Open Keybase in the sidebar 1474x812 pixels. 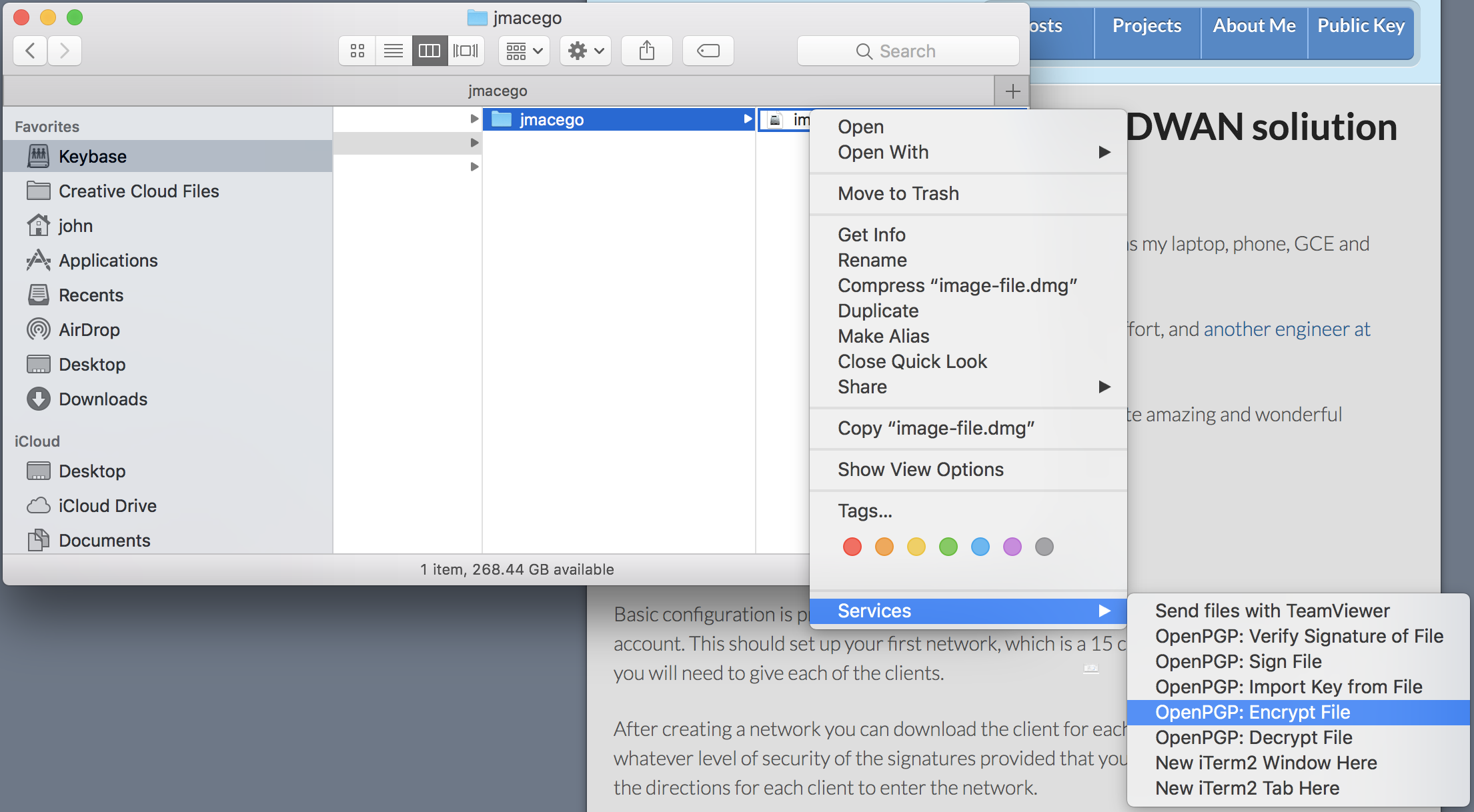point(168,156)
